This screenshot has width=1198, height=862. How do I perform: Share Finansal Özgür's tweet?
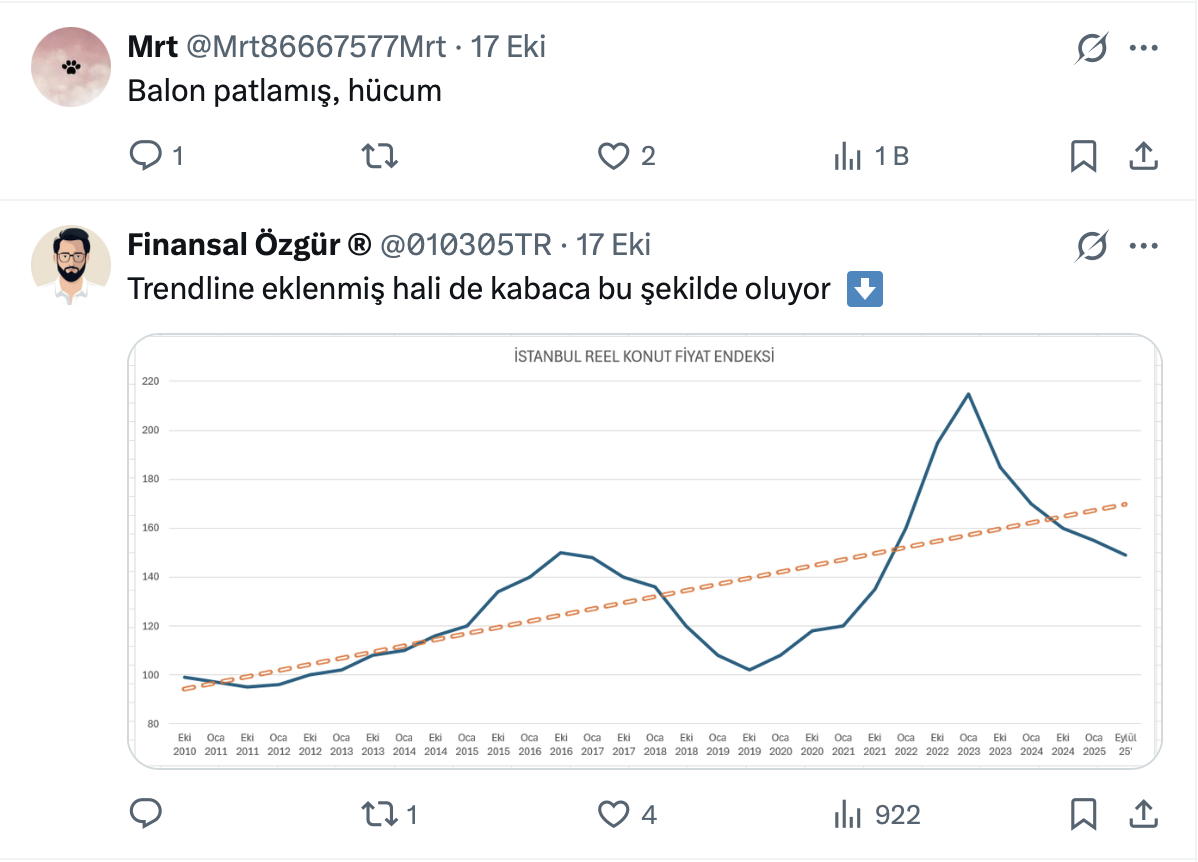1143,814
